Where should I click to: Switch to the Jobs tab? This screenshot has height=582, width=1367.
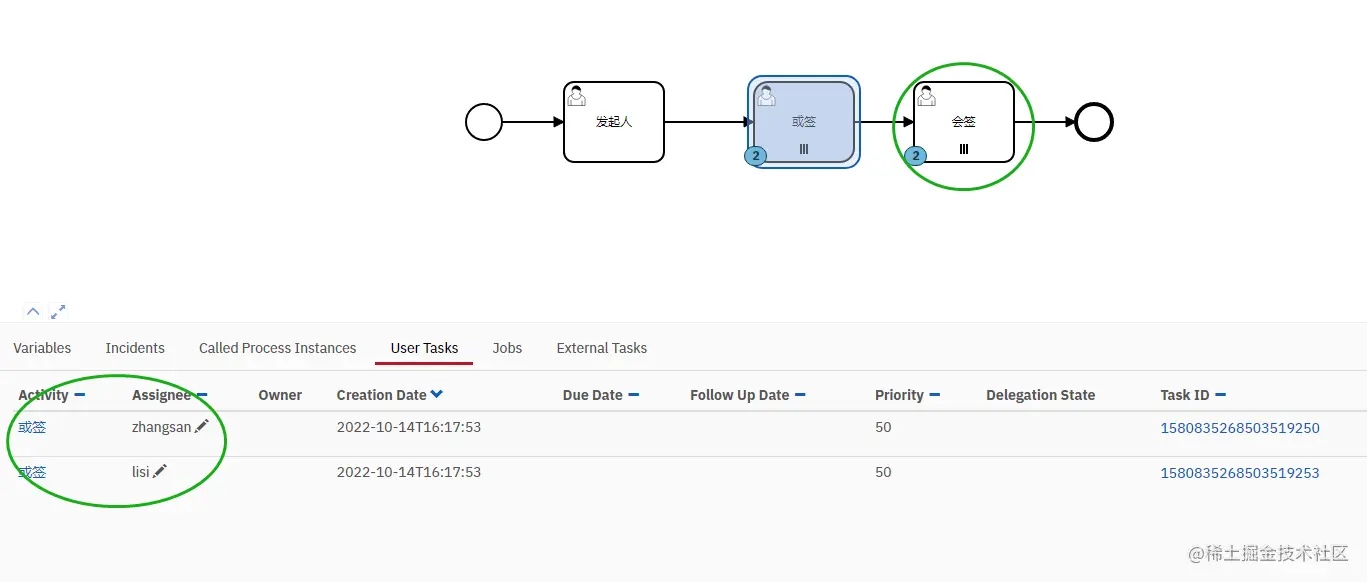(507, 348)
